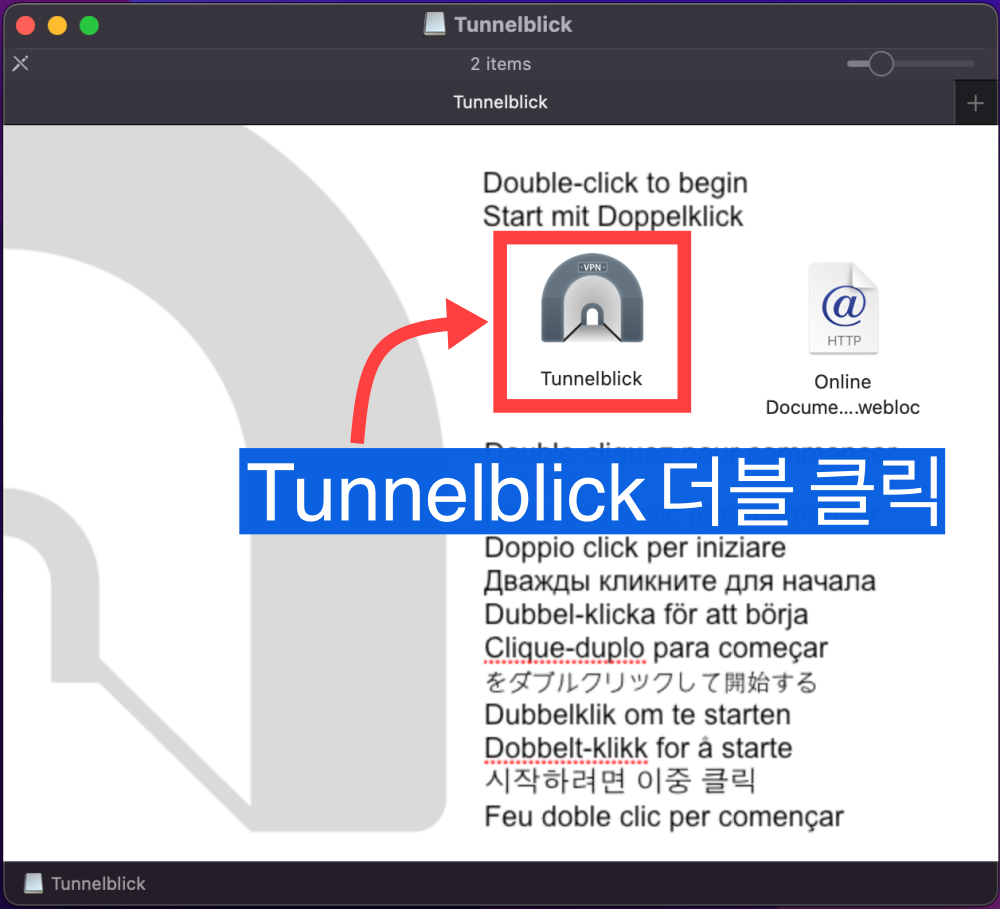Add a new Finder tab with plus

tap(975, 103)
